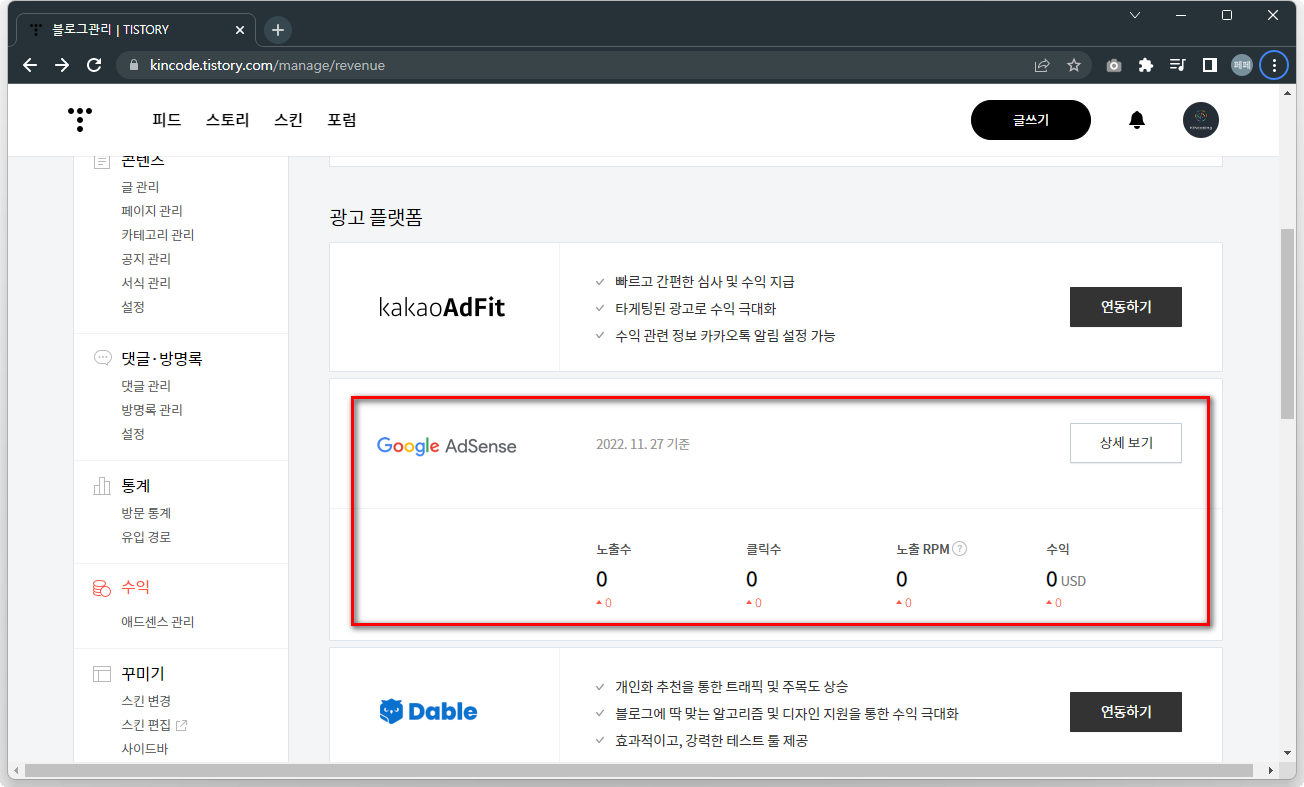Open Chrome three-dot menu
1304x787 pixels.
[1274, 65]
